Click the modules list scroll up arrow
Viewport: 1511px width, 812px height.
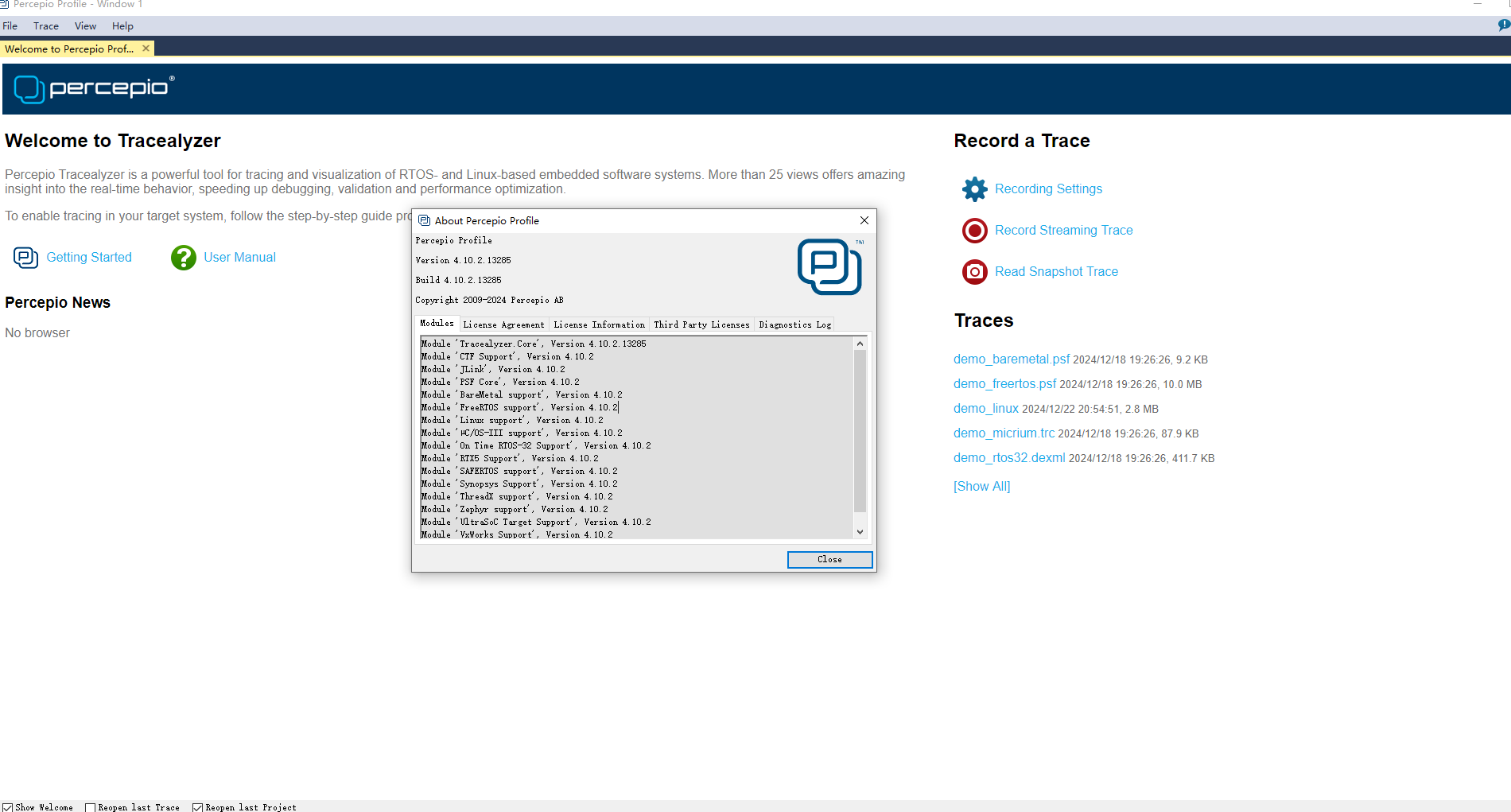[x=860, y=344]
